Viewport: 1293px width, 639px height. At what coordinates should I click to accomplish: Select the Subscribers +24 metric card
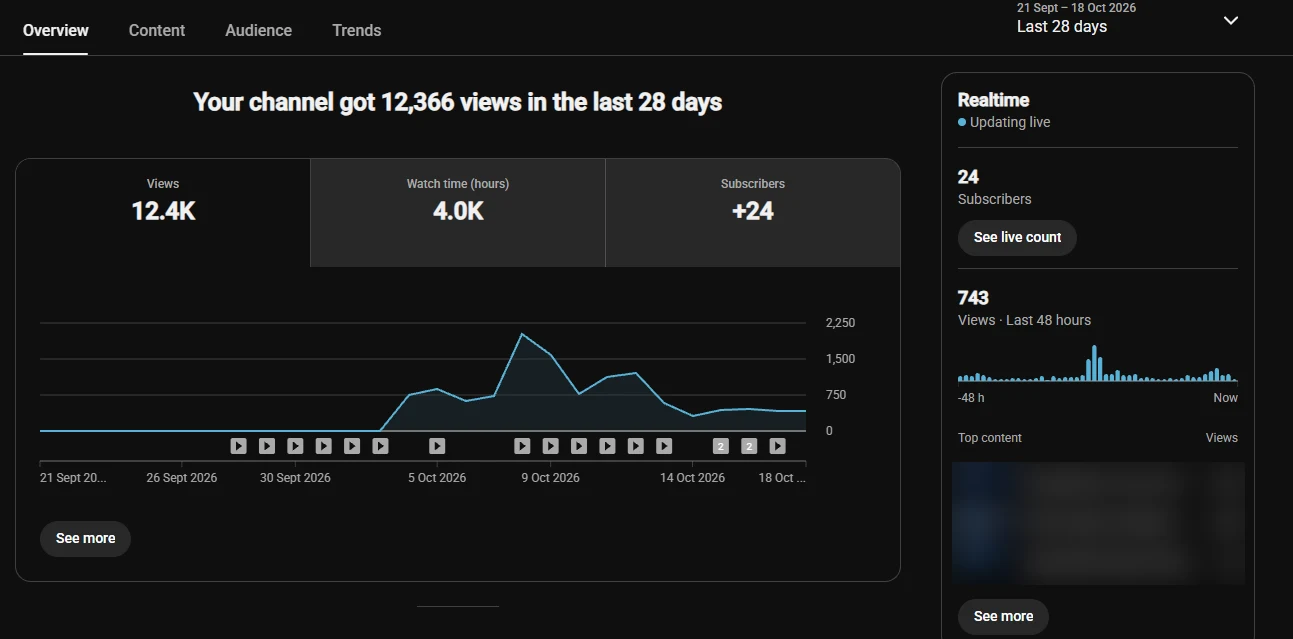(753, 213)
